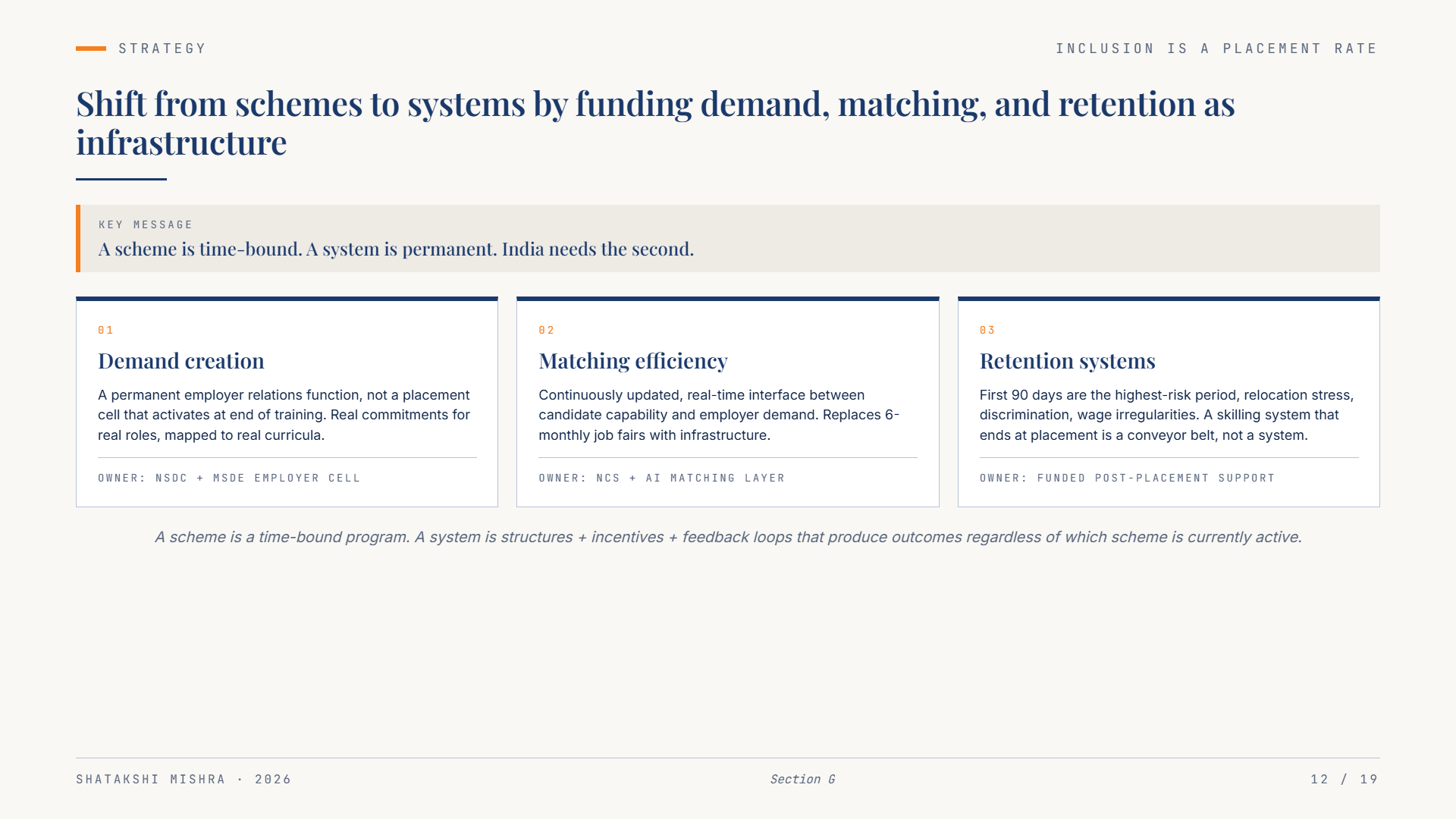
Task: Click the number 03 on the third card
Action: [987, 330]
